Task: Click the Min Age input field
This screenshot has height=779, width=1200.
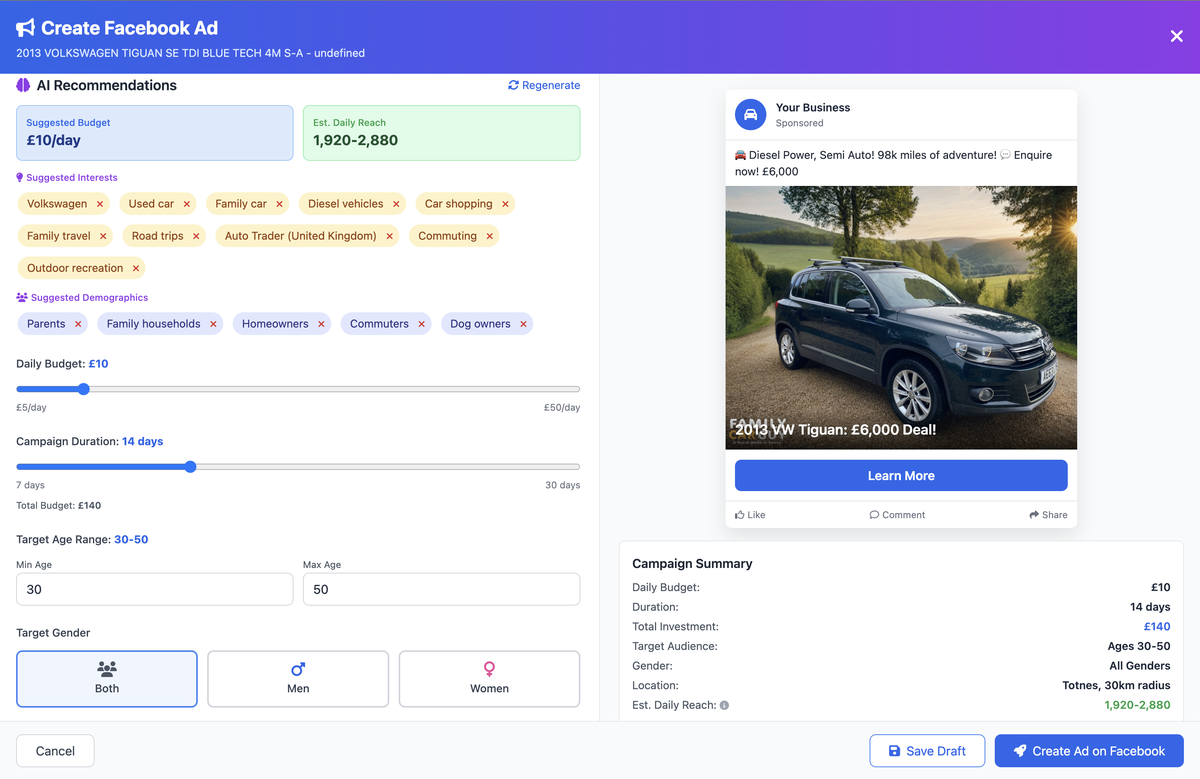Action: tap(154, 588)
